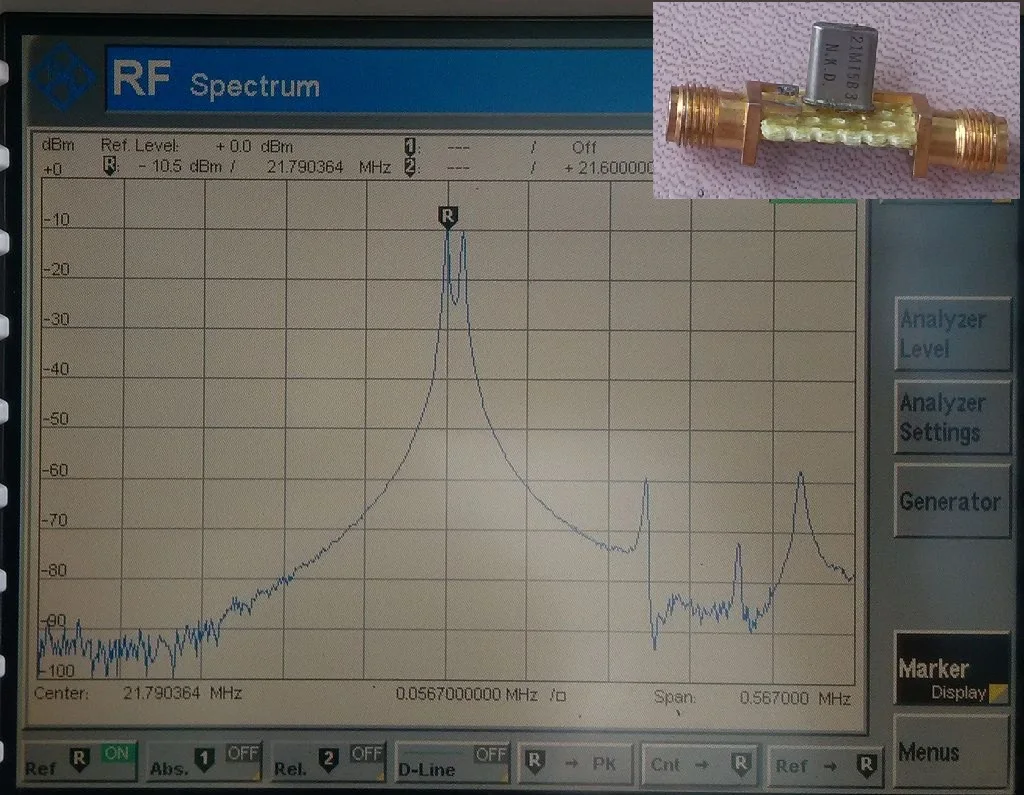Toggle the Ref R marker ON button
The width and height of the screenshot is (1024, 795).
(x=80, y=762)
